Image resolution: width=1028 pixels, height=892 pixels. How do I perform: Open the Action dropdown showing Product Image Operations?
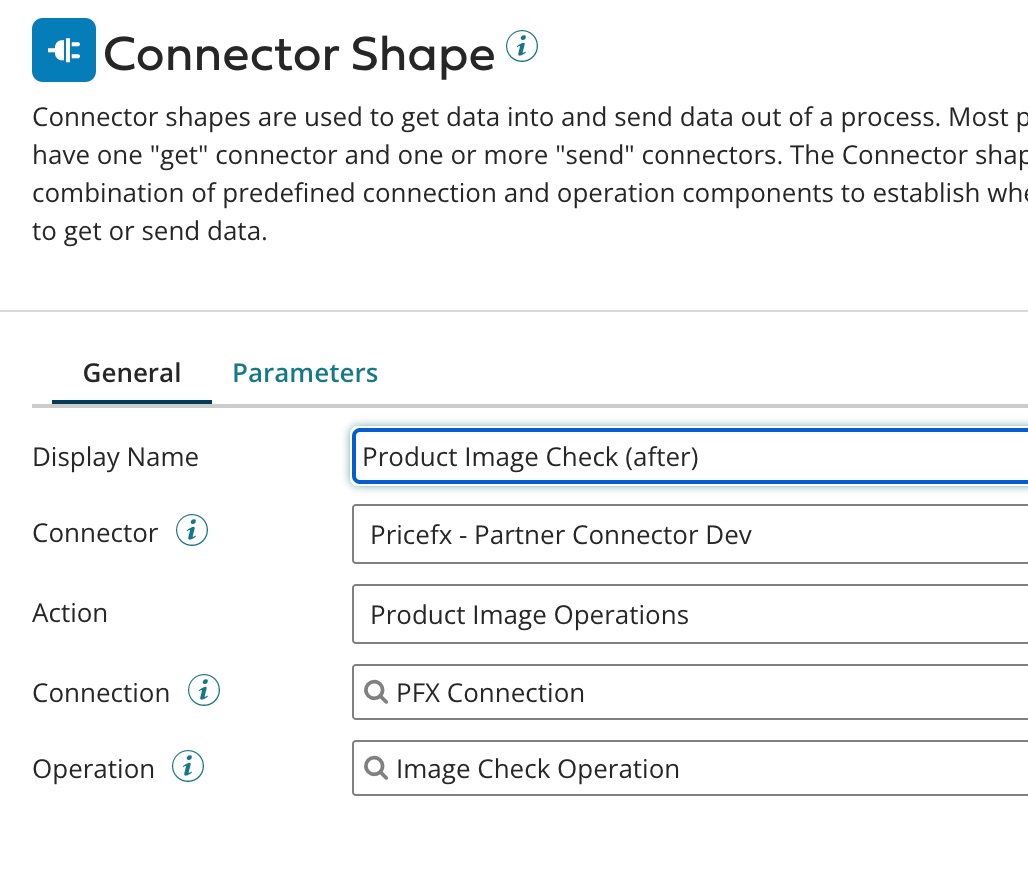pos(690,614)
